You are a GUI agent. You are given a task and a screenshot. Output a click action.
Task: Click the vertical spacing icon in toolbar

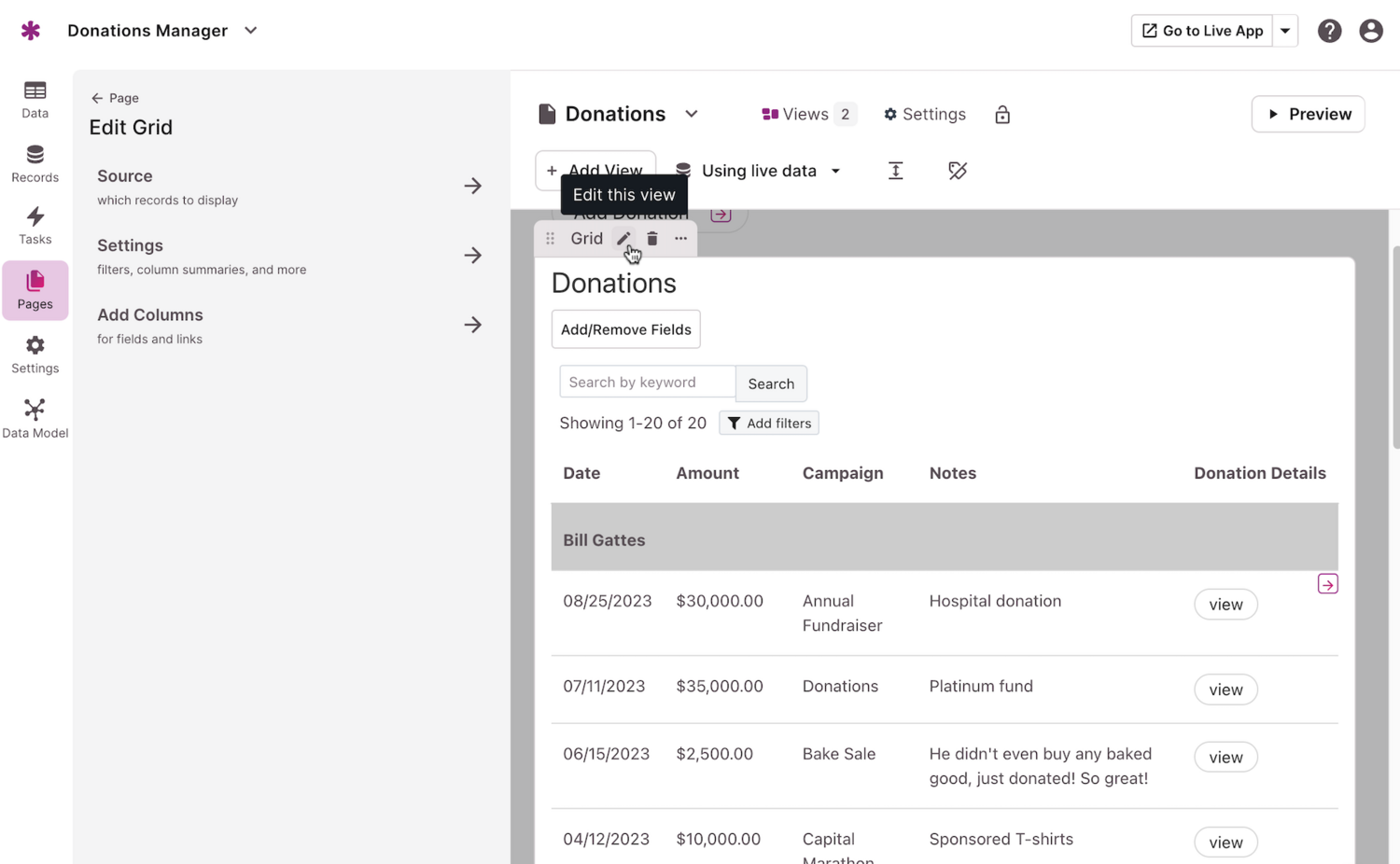pos(895,171)
